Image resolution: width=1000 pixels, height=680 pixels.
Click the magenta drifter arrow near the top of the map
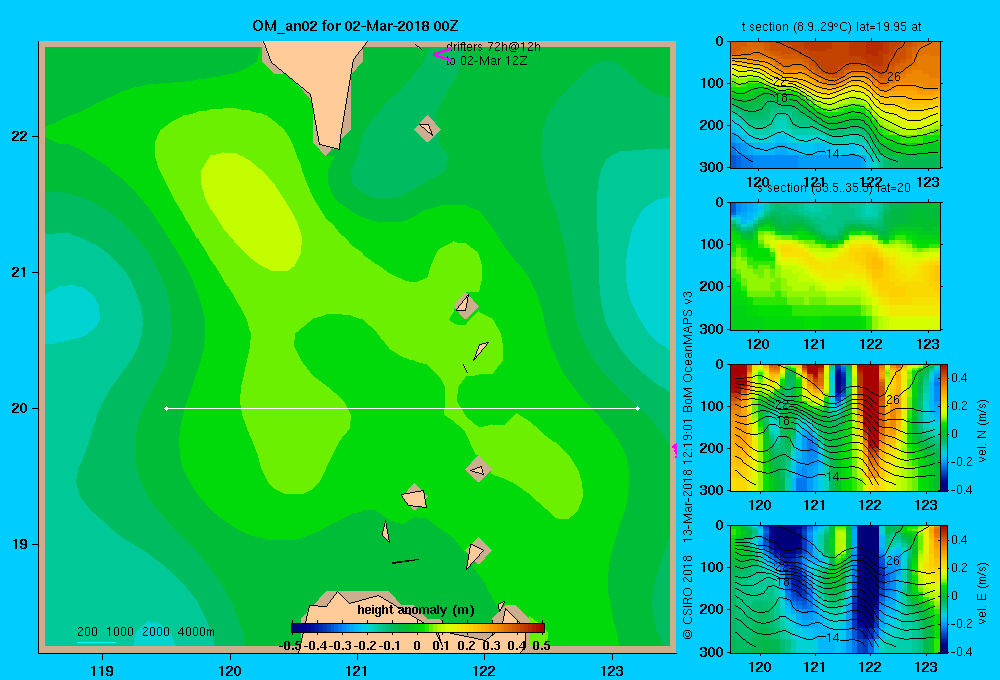pyautogui.click(x=441, y=55)
